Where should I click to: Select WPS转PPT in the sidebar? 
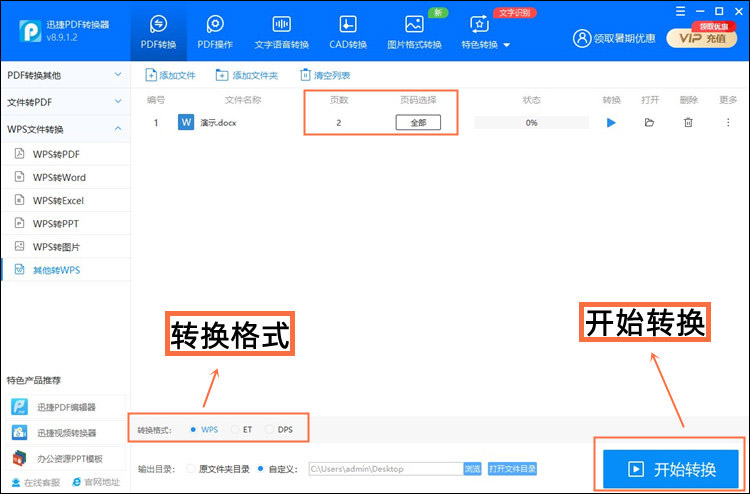65,223
